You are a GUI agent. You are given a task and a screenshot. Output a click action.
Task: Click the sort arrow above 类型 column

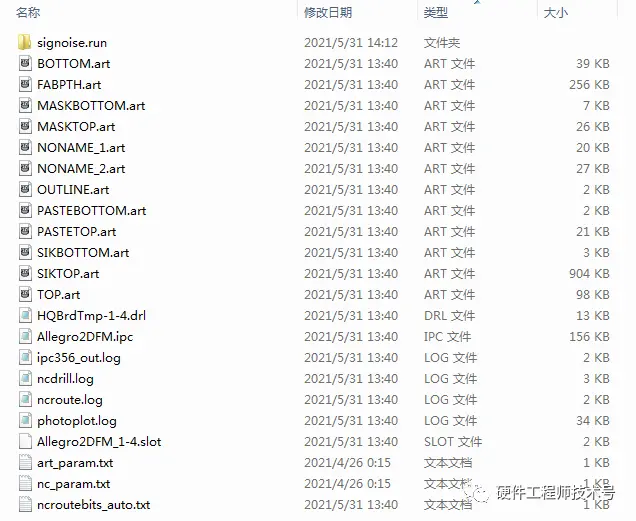pos(477,2)
